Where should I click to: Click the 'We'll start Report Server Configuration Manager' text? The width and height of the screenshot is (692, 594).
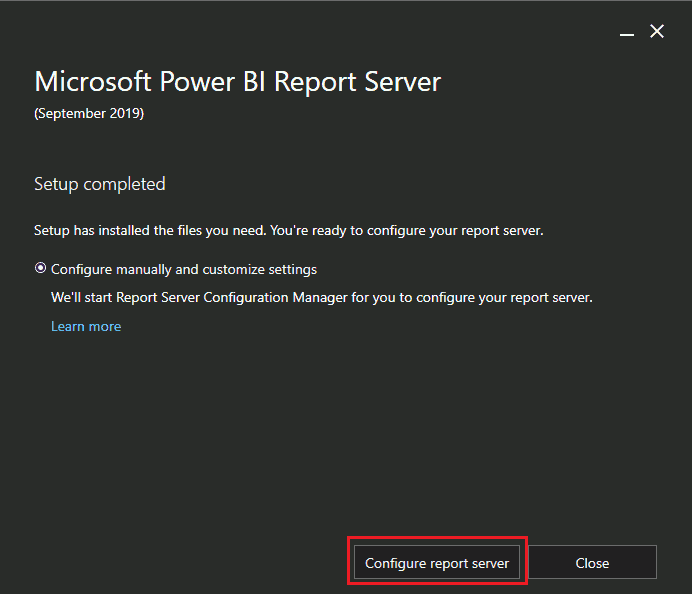(x=322, y=297)
